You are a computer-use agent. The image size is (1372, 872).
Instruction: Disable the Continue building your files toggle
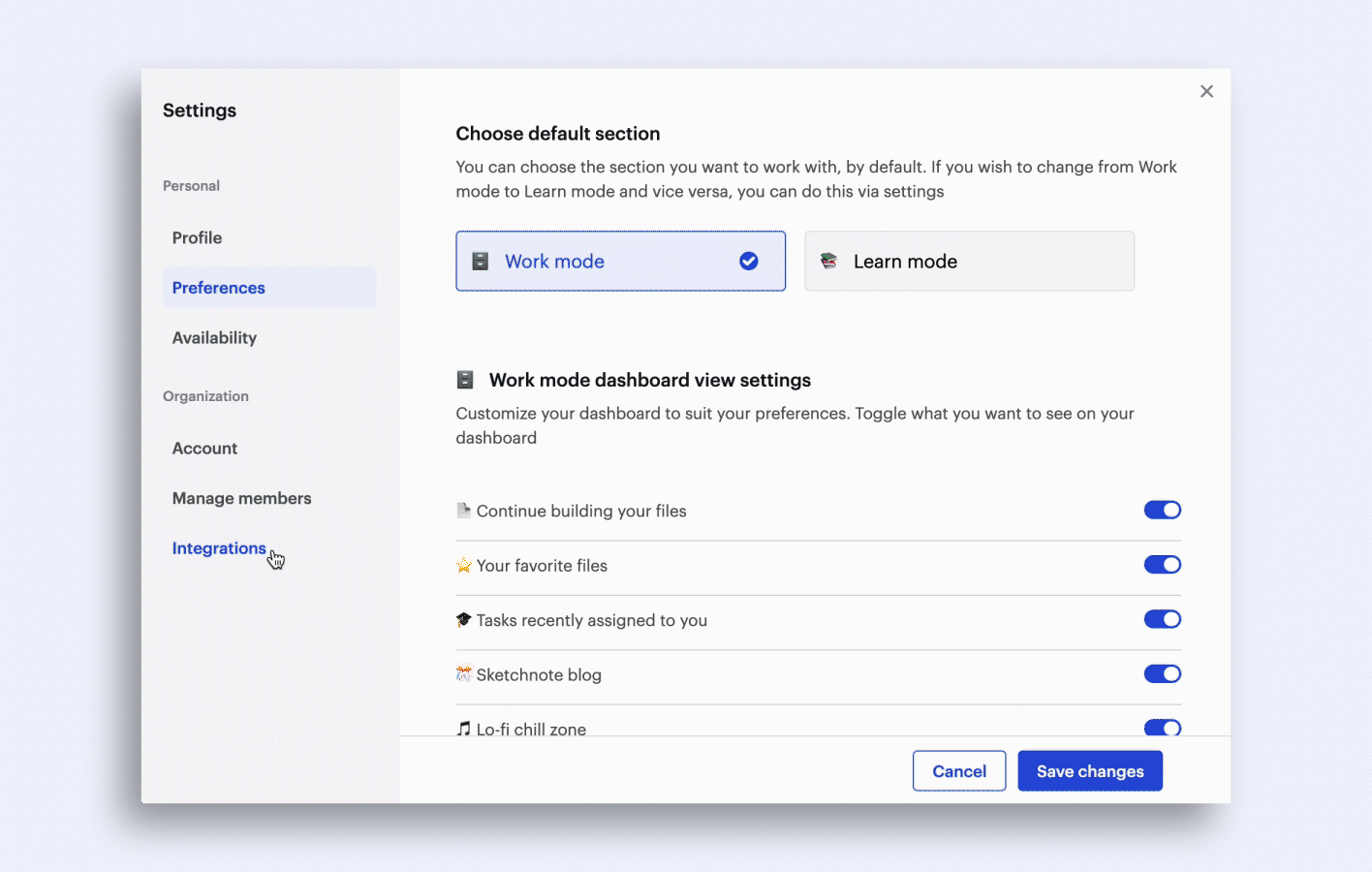click(x=1162, y=510)
